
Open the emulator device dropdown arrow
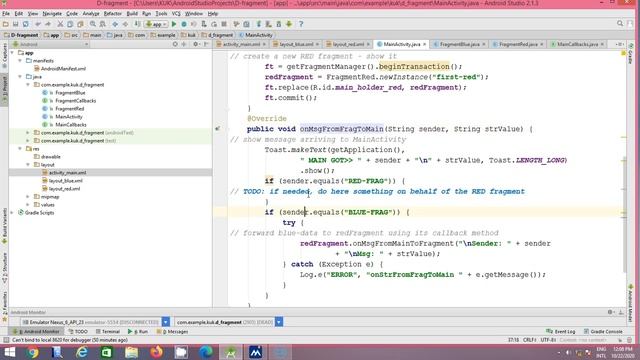click(x=166, y=322)
